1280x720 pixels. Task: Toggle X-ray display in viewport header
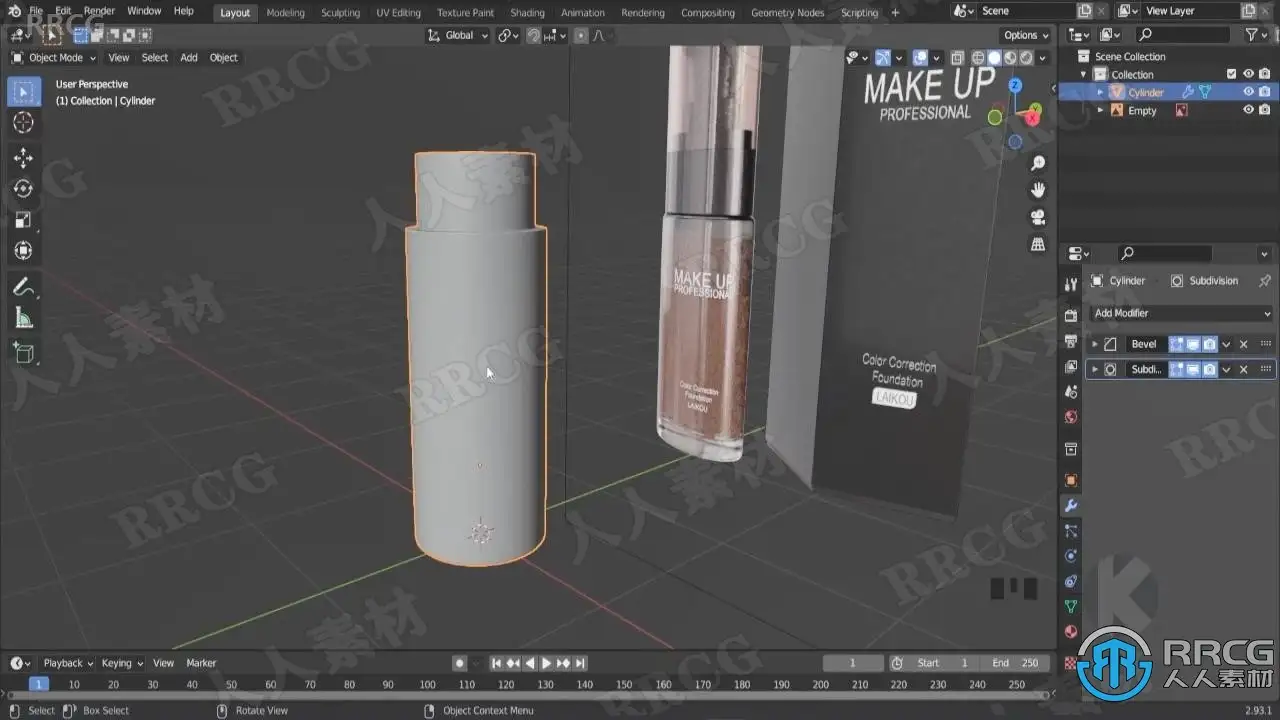(957, 58)
